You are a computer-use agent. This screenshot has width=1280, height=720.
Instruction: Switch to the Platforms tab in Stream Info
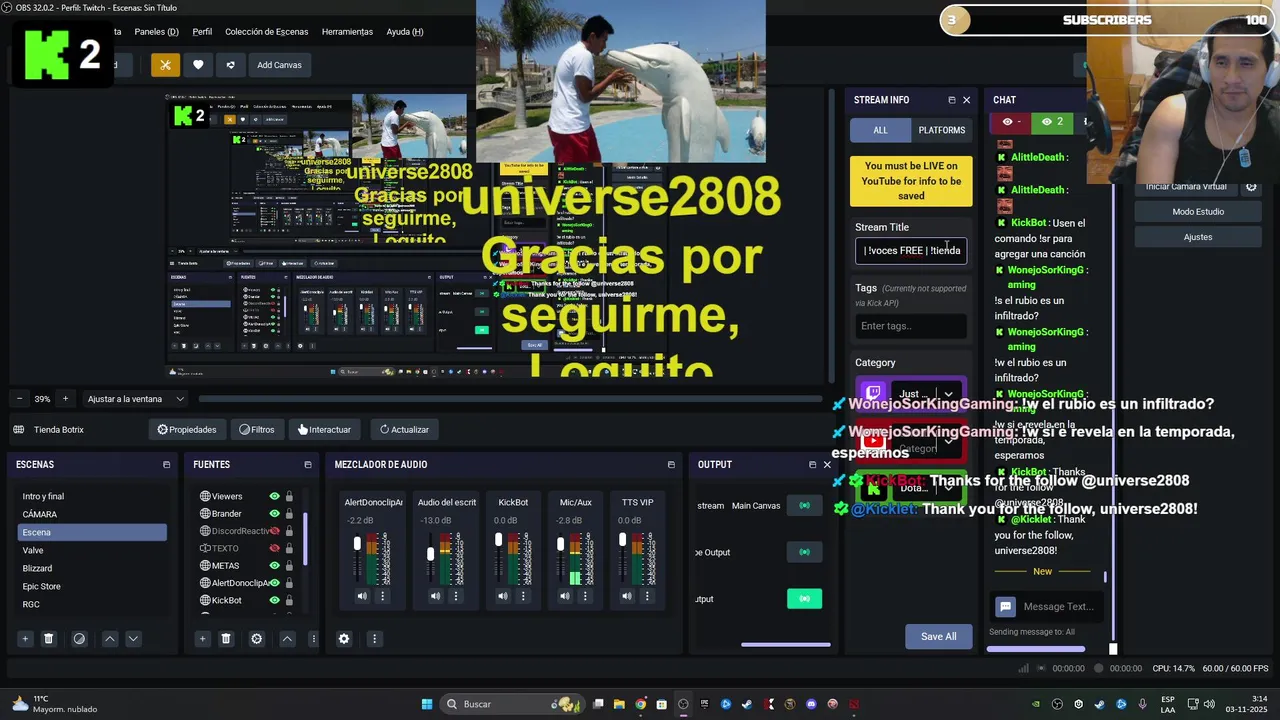click(941, 130)
